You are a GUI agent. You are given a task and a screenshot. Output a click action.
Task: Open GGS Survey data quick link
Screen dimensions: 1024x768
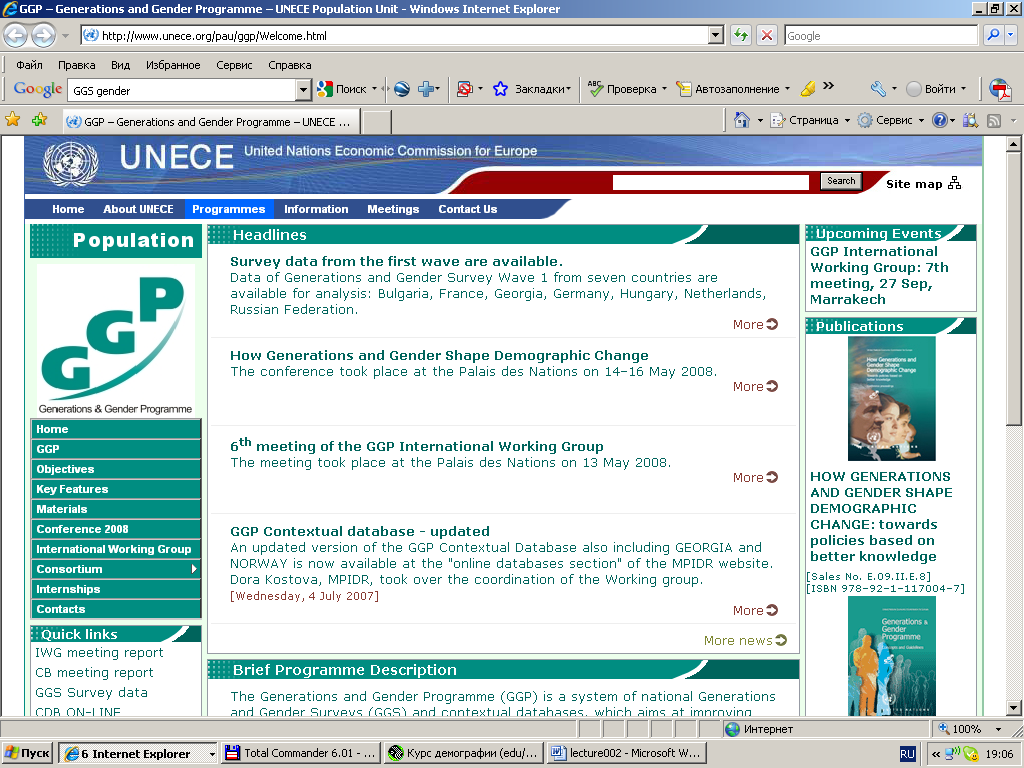[91, 692]
